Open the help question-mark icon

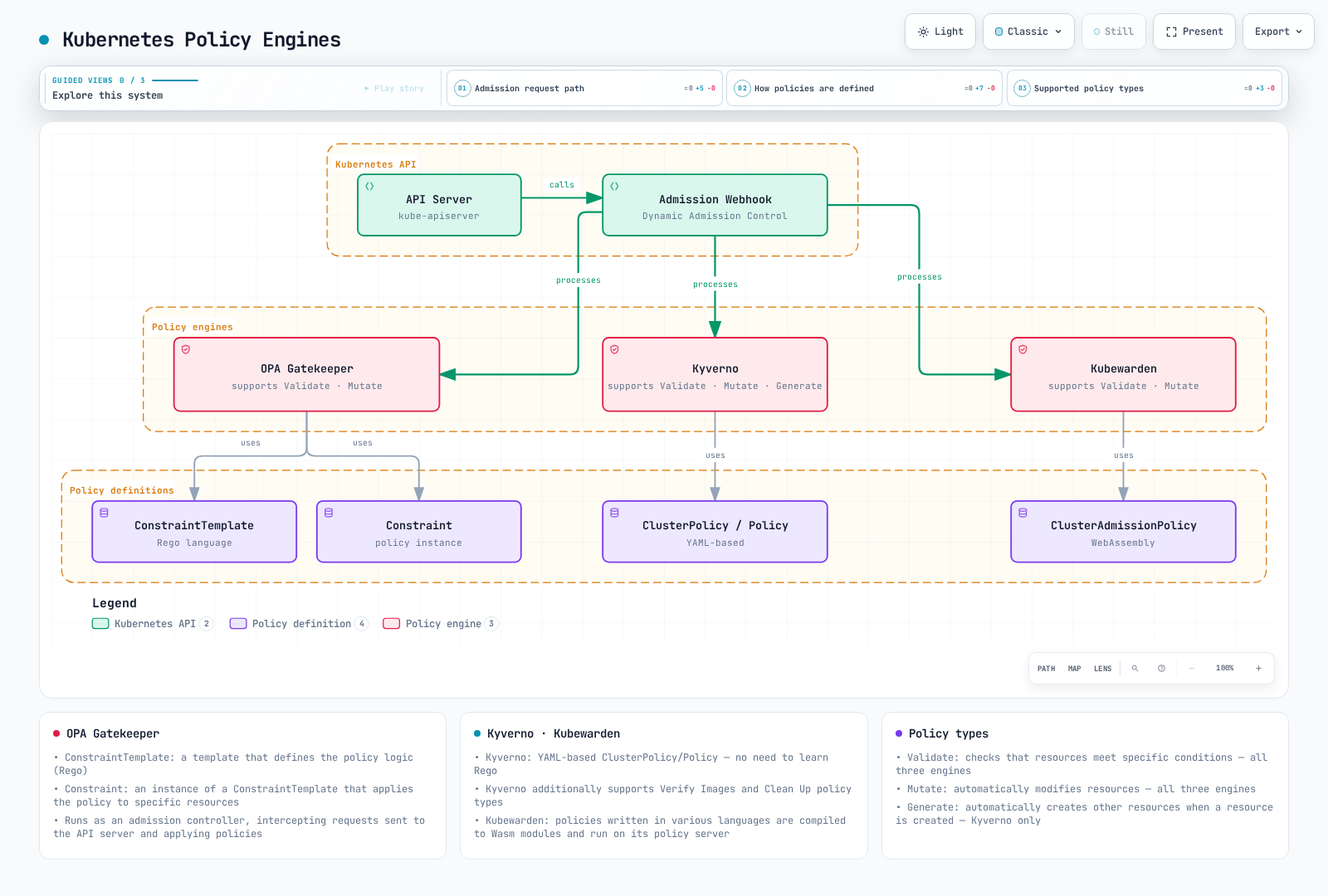point(1161,668)
